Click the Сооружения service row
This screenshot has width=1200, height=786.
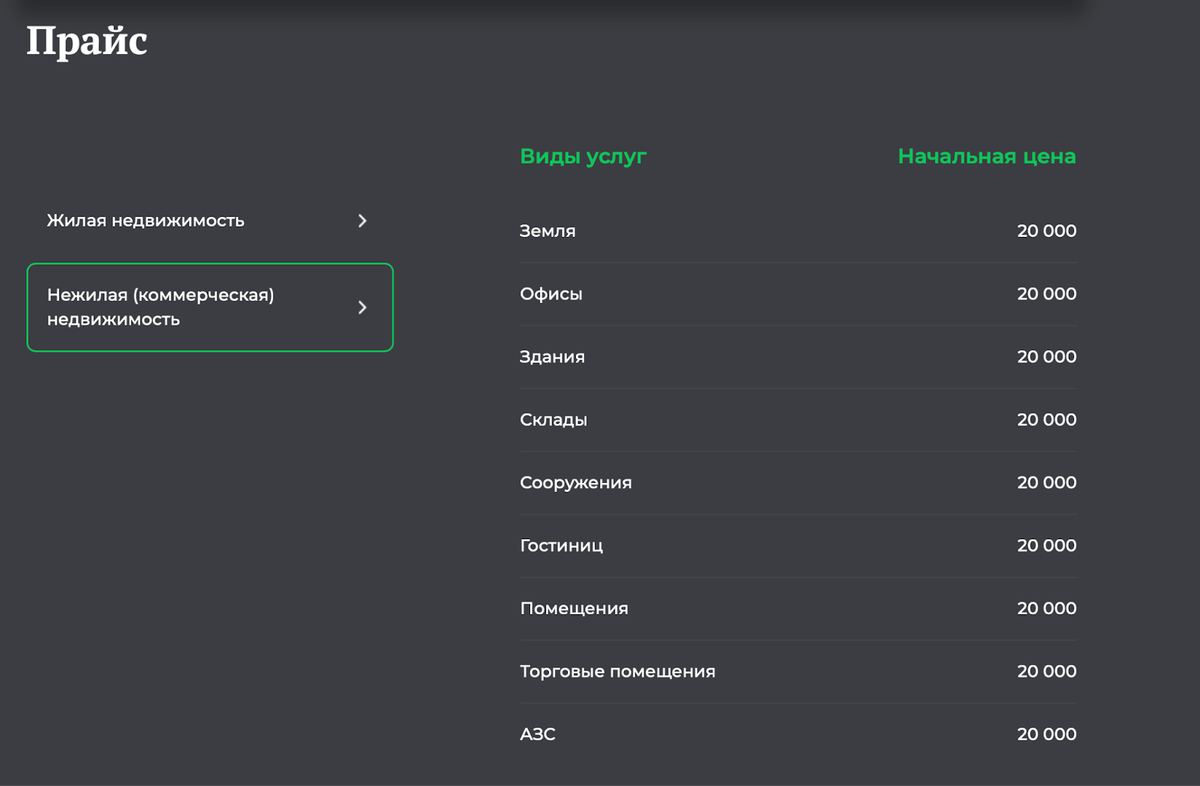point(575,483)
